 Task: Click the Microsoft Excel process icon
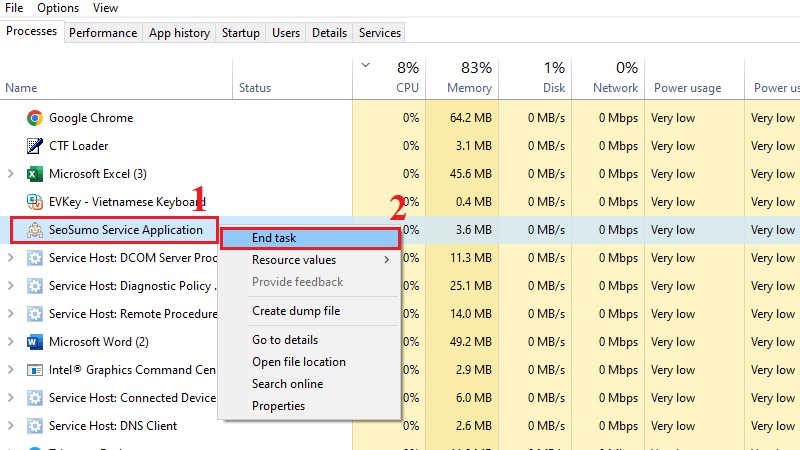tap(35, 174)
